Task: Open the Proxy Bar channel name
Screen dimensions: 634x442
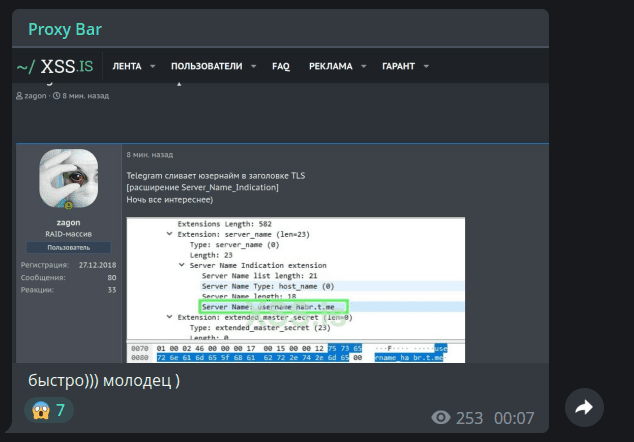Action: coord(65,29)
